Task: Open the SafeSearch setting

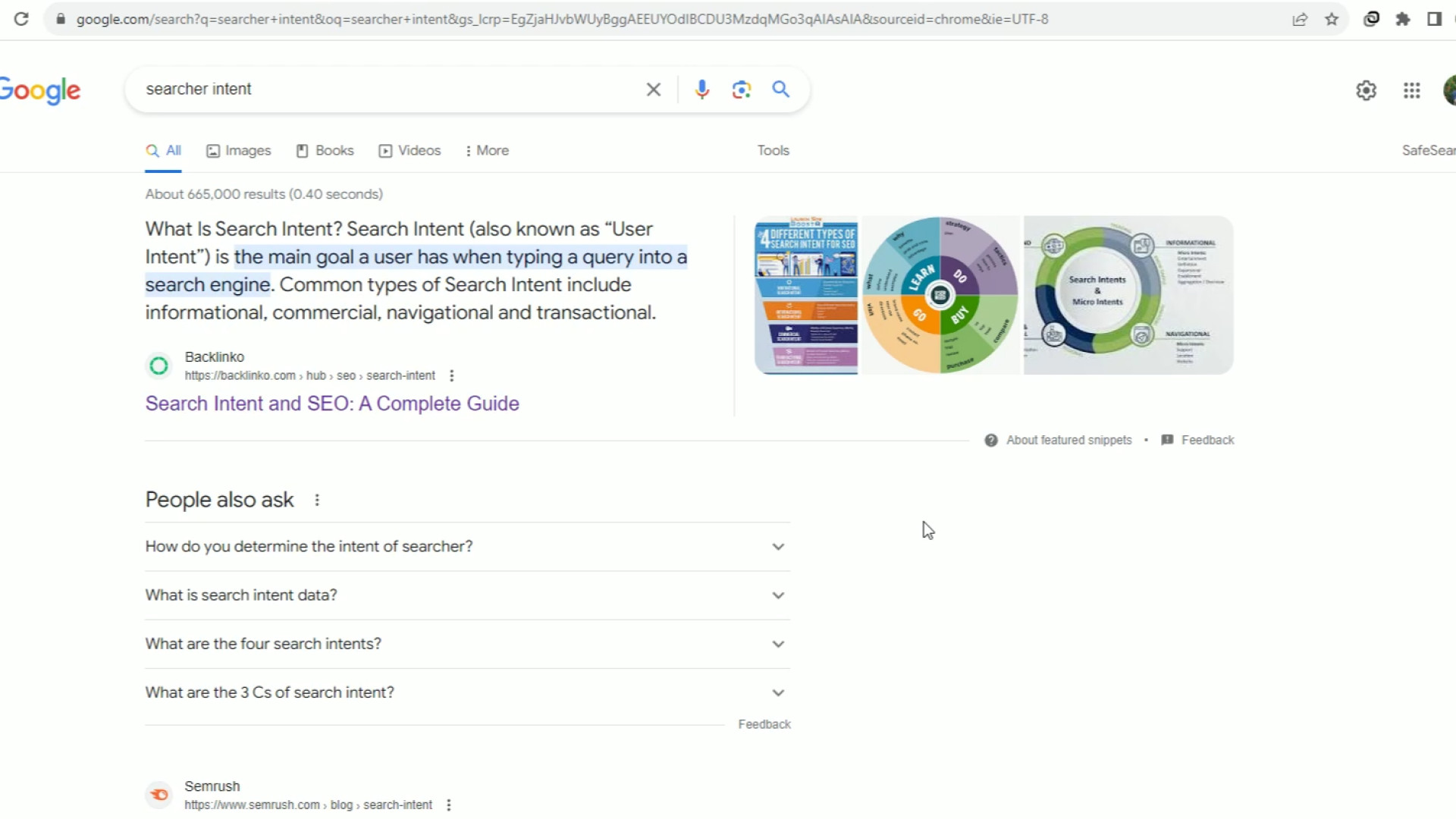Action: point(1429,151)
